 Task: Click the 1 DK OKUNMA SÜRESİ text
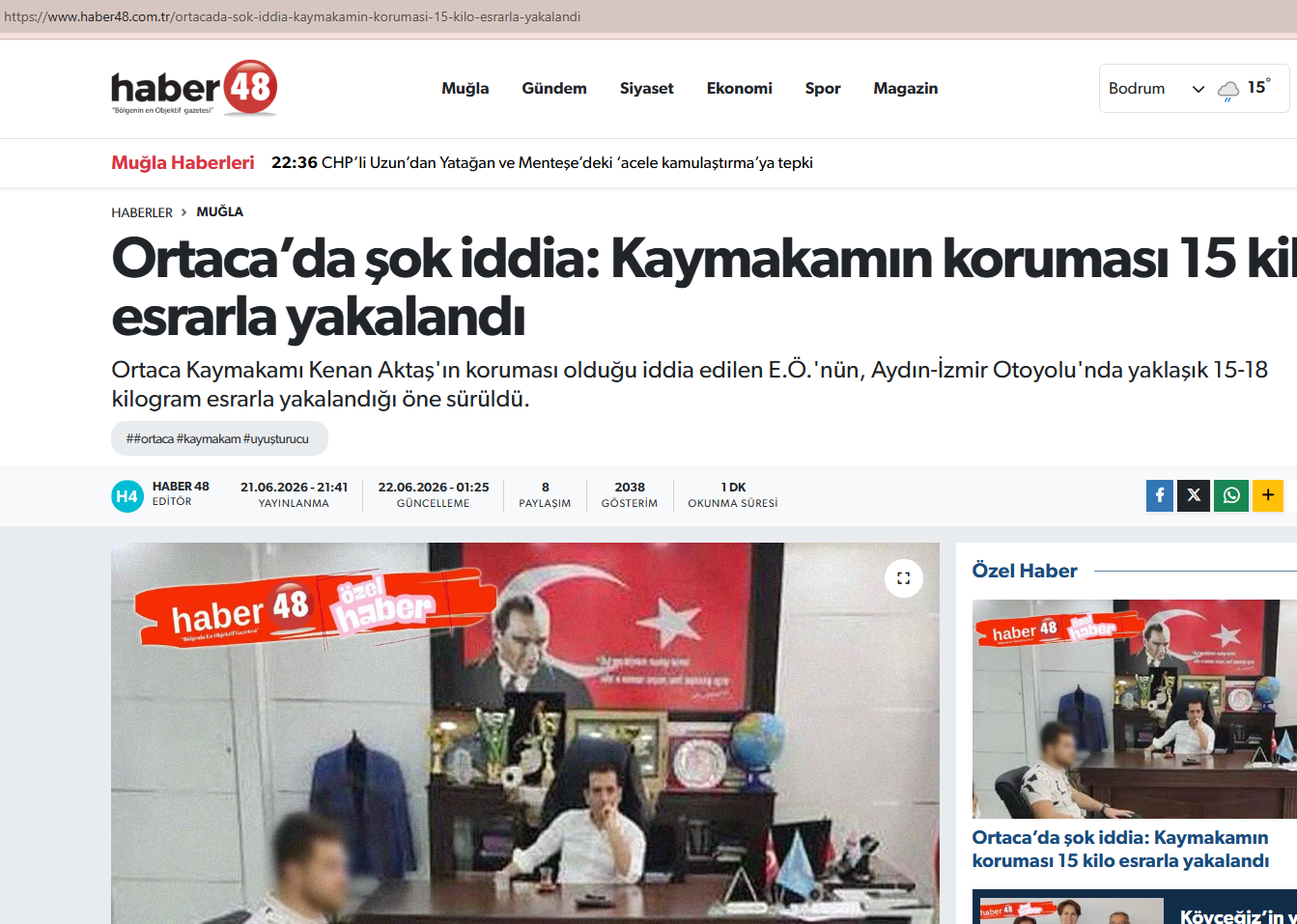click(733, 494)
